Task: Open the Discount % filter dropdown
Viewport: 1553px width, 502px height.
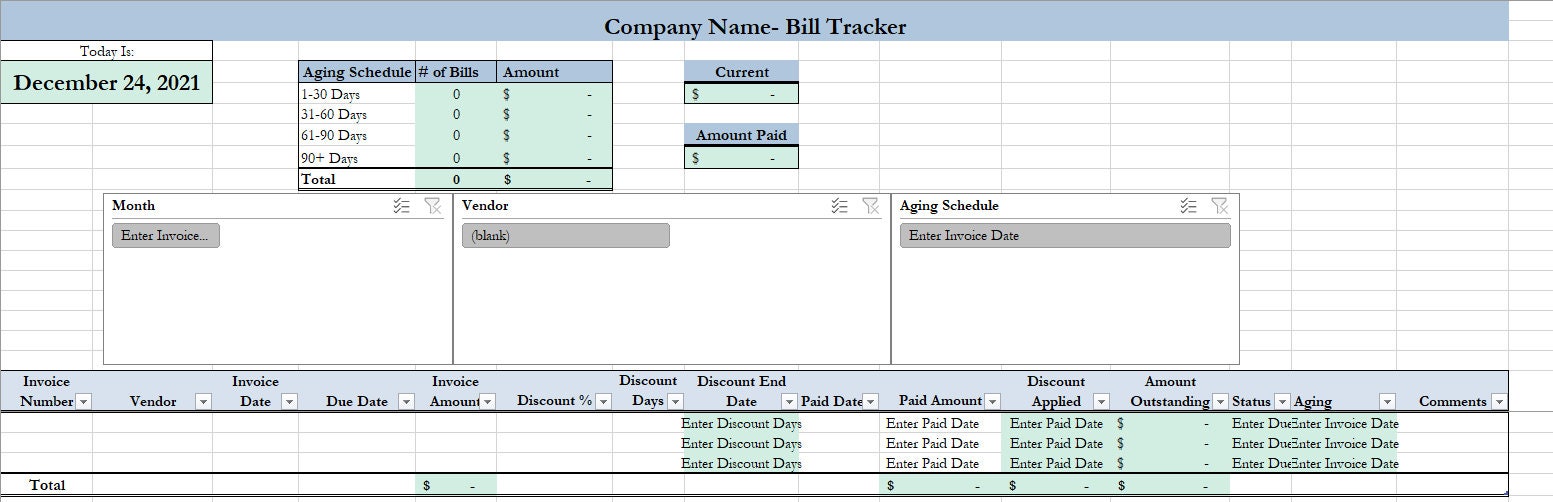Action: [x=603, y=402]
